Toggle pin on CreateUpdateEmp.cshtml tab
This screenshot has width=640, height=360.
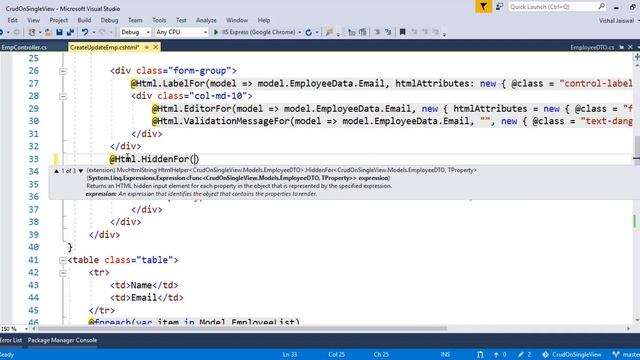(x=147, y=47)
